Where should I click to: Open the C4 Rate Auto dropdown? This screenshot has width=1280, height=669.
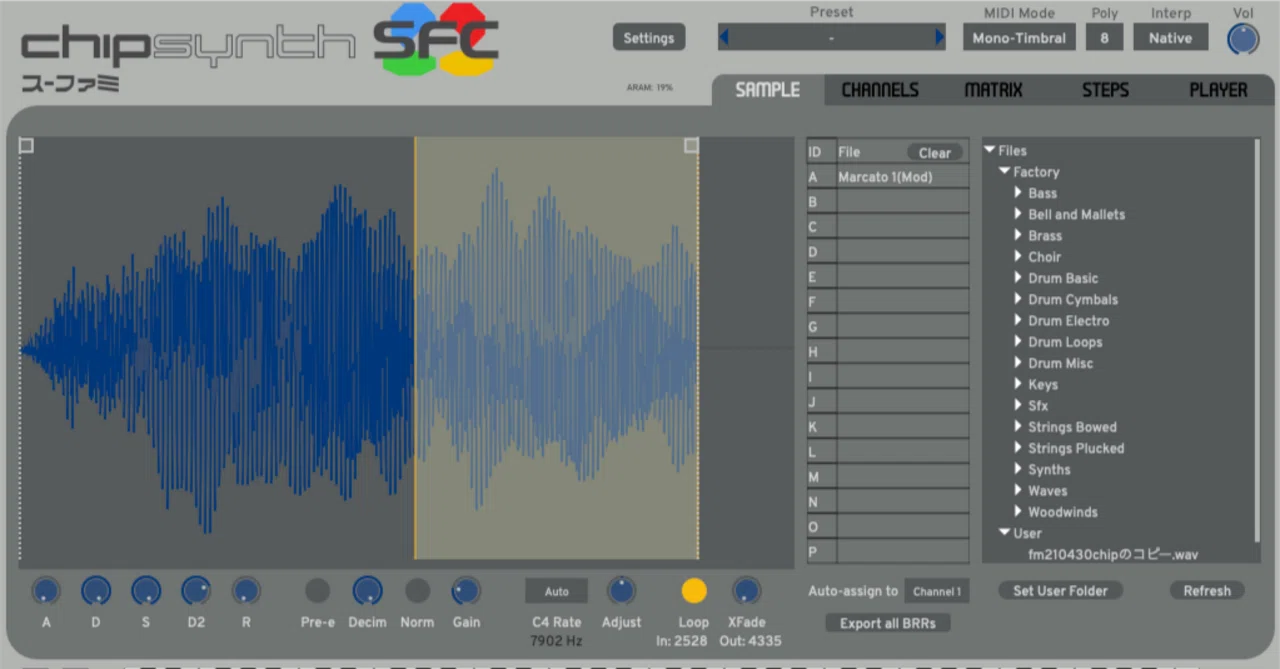click(x=556, y=591)
